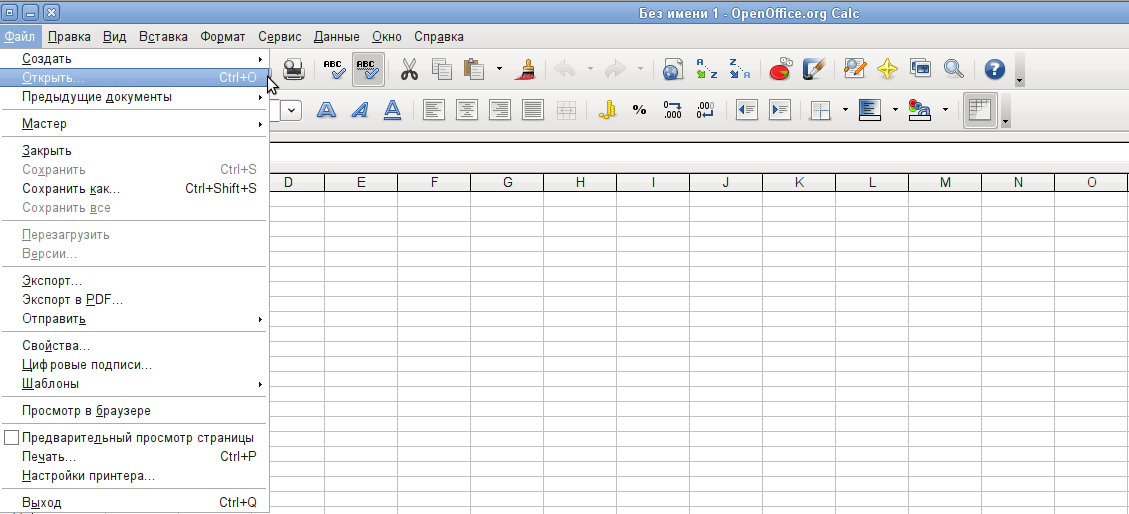
Task: Click the Decrease Indent icon
Action: 747,110
